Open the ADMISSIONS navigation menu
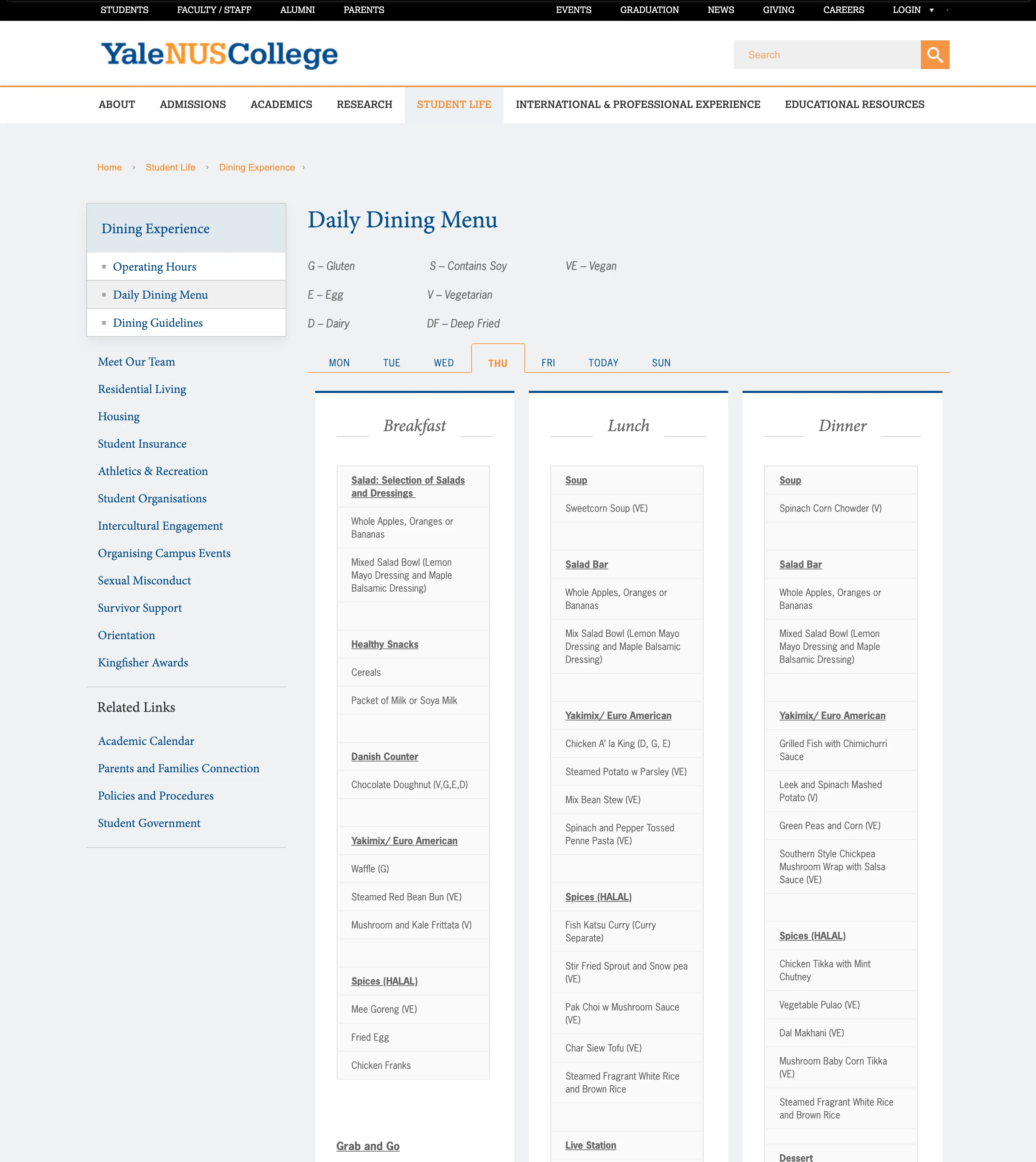This screenshot has height=1162, width=1036. point(192,105)
